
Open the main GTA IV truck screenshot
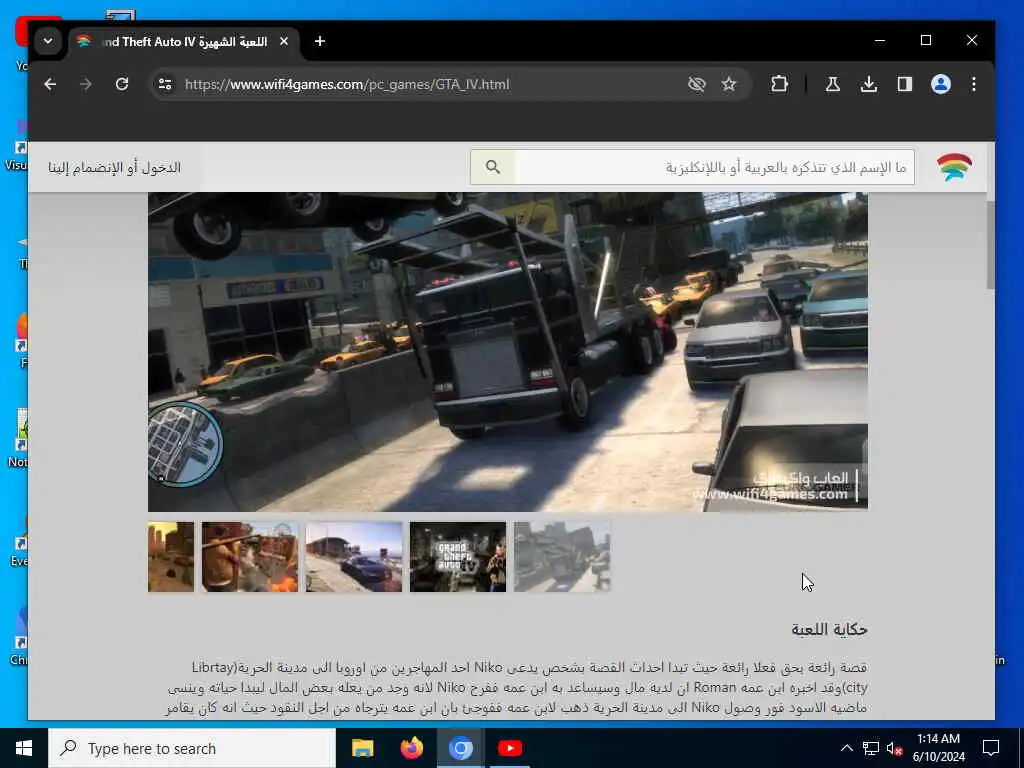pyautogui.click(x=507, y=351)
